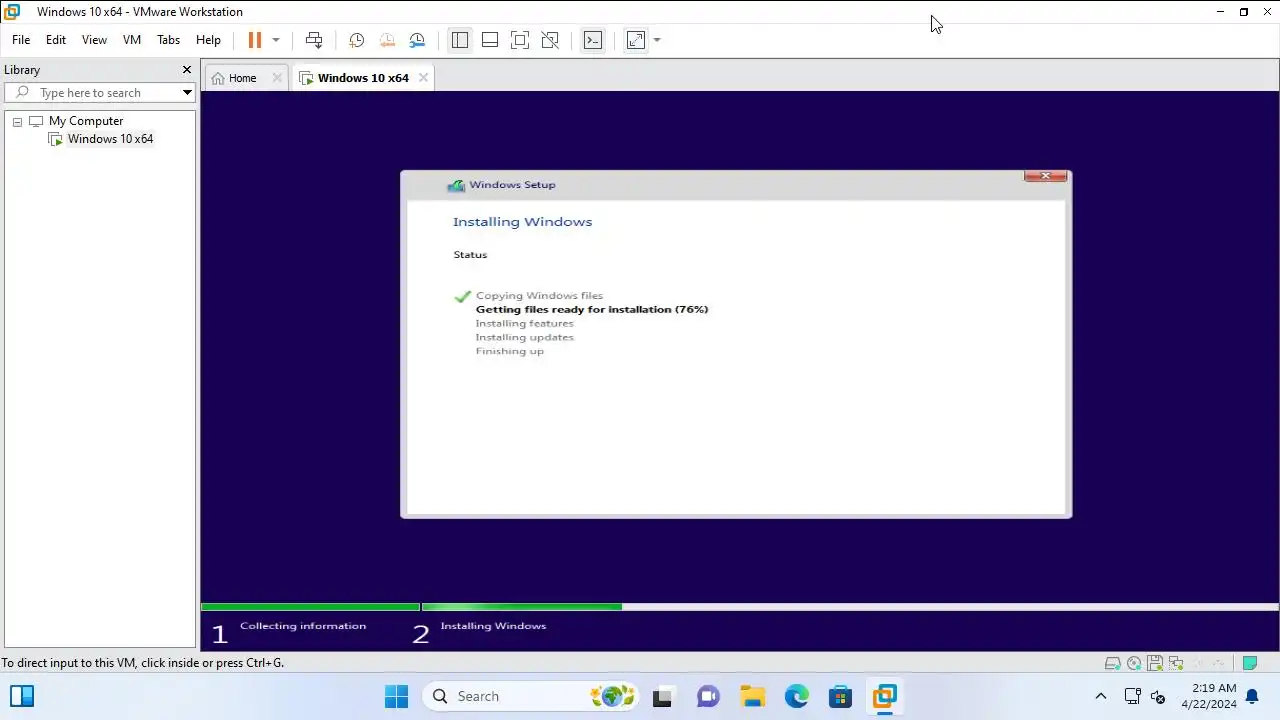Screen dimensions: 1280x720
Task: Click the muted volume tray icon
Action: pyautogui.click(x=1158, y=696)
